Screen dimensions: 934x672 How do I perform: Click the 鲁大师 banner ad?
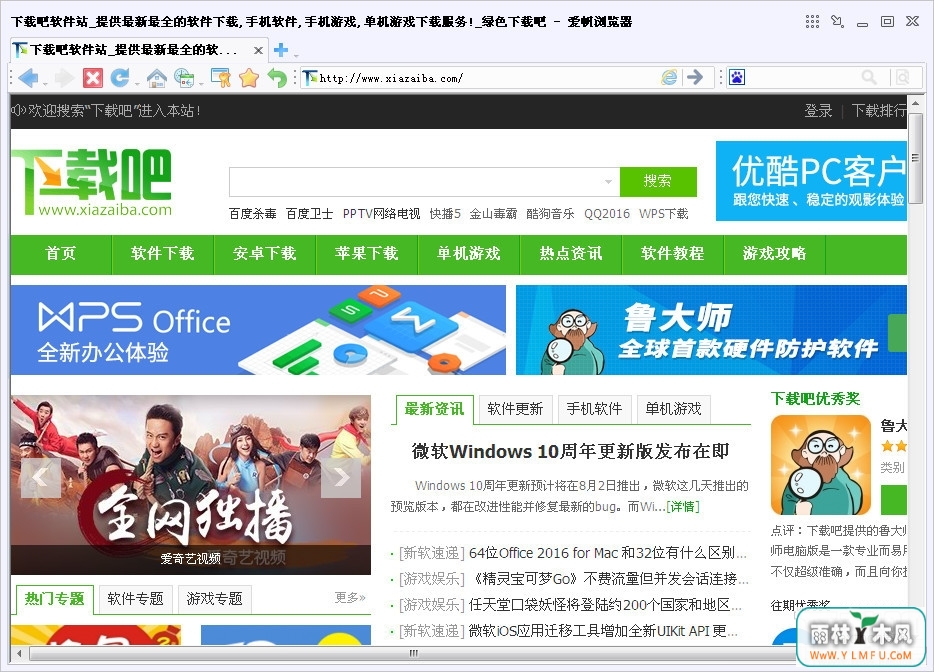click(711, 330)
